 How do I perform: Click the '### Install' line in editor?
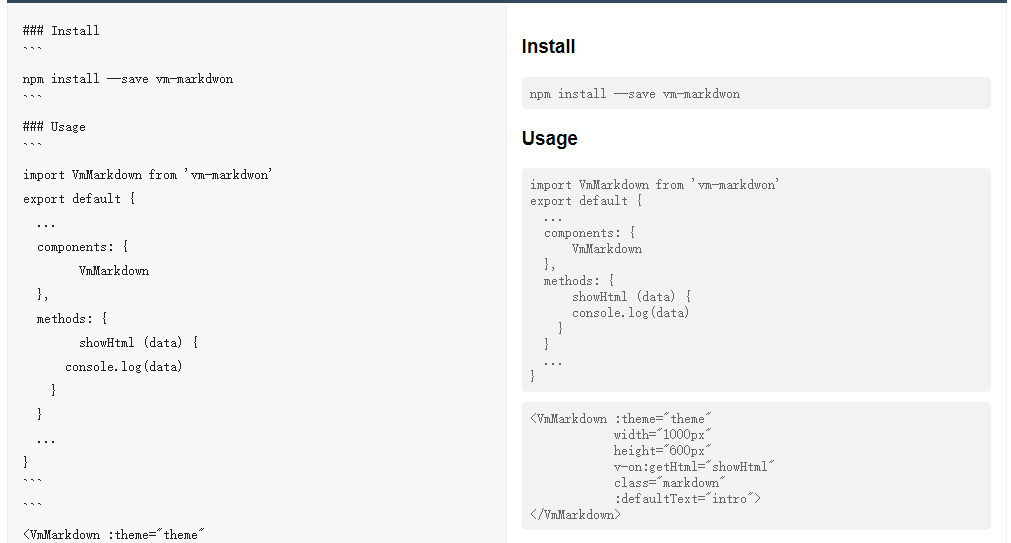click(61, 30)
